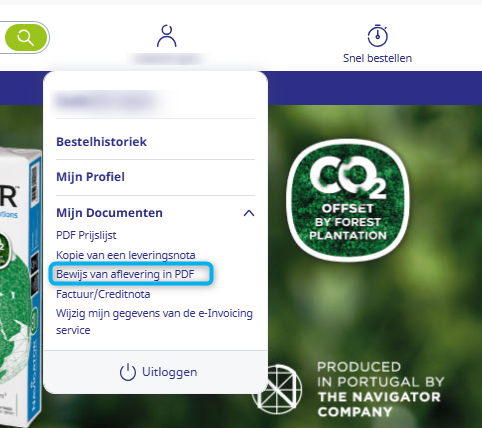This screenshot has height=428, width=482.
Task: Open Mijn Profiel menu entry
Action: point(90,177)
